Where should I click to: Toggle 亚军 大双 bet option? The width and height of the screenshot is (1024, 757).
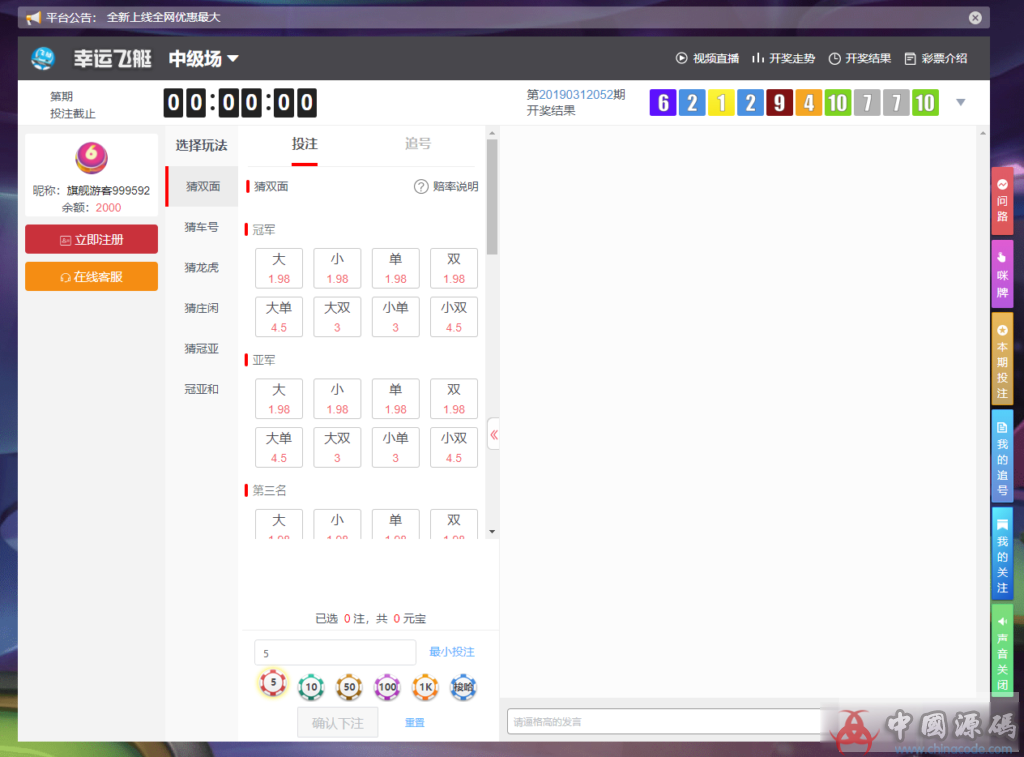click(x=337, y=447)
